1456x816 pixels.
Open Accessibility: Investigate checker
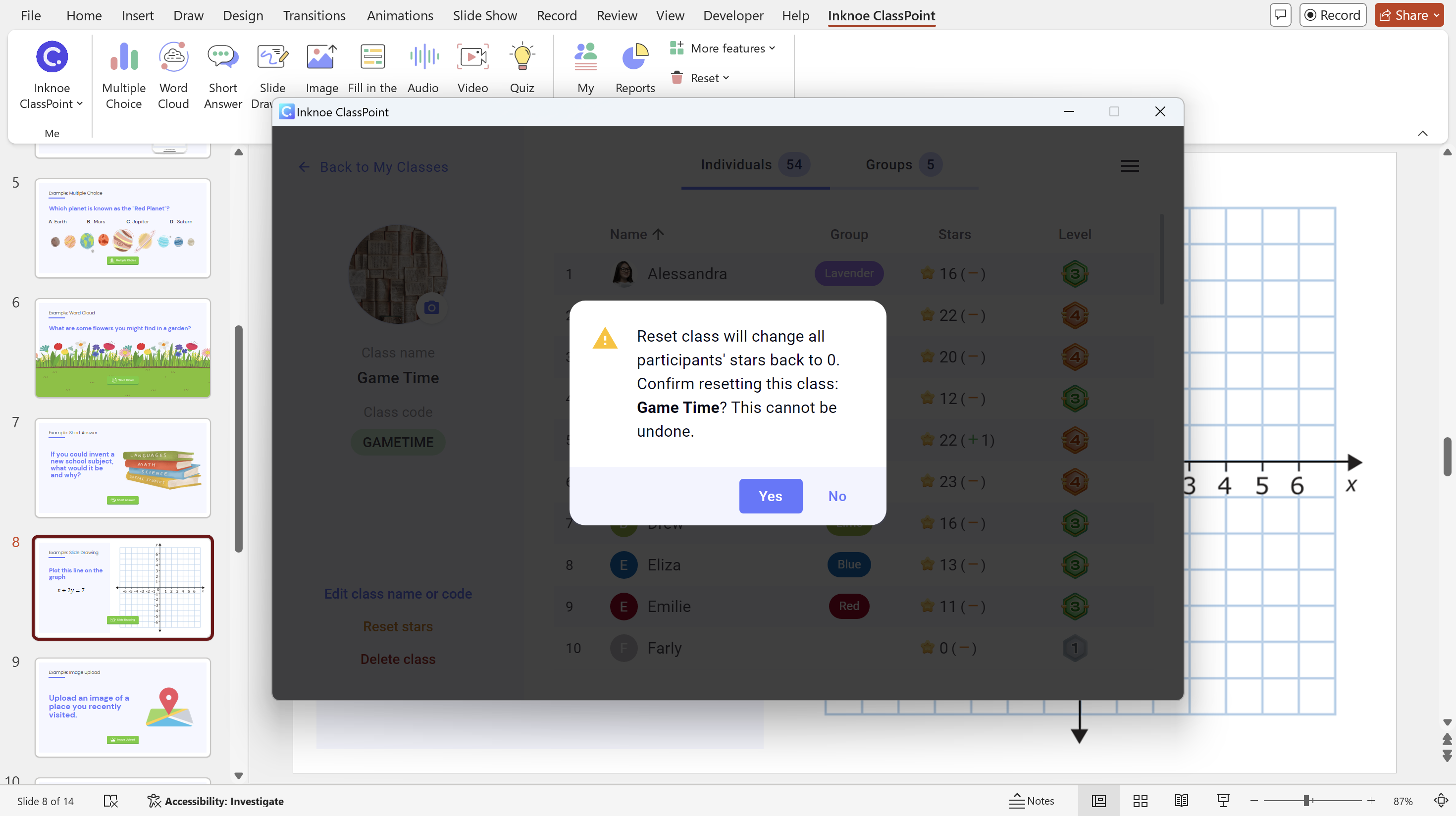point(215,801)
